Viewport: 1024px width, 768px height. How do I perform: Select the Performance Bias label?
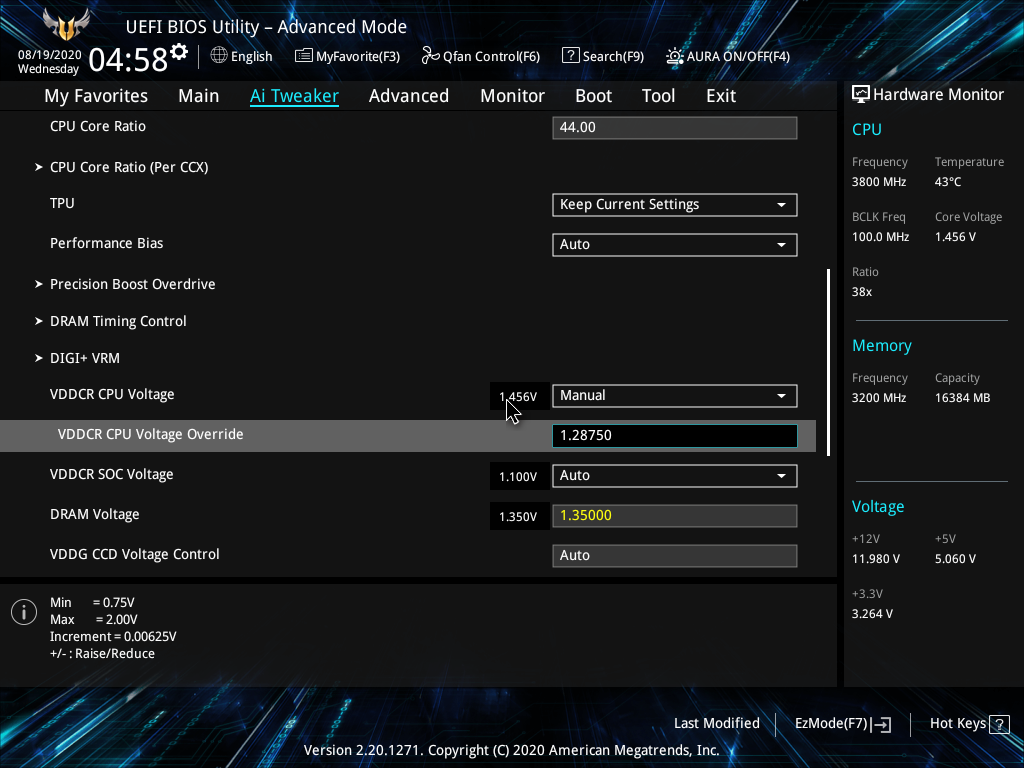(x=106, y=243)
